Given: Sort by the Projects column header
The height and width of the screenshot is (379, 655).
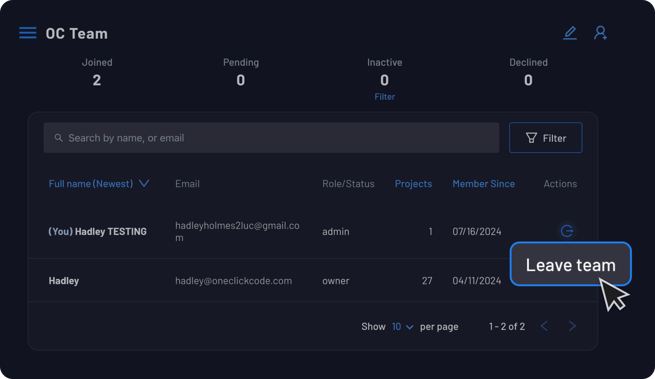Looking at the screenshot, I should click(413, 183).
